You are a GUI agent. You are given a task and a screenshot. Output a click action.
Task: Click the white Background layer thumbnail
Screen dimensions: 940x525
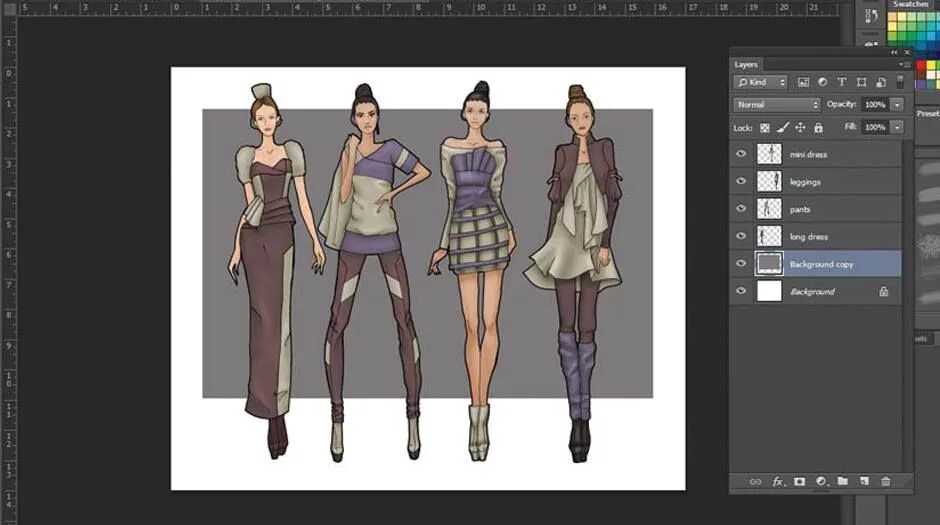point(769,291)
